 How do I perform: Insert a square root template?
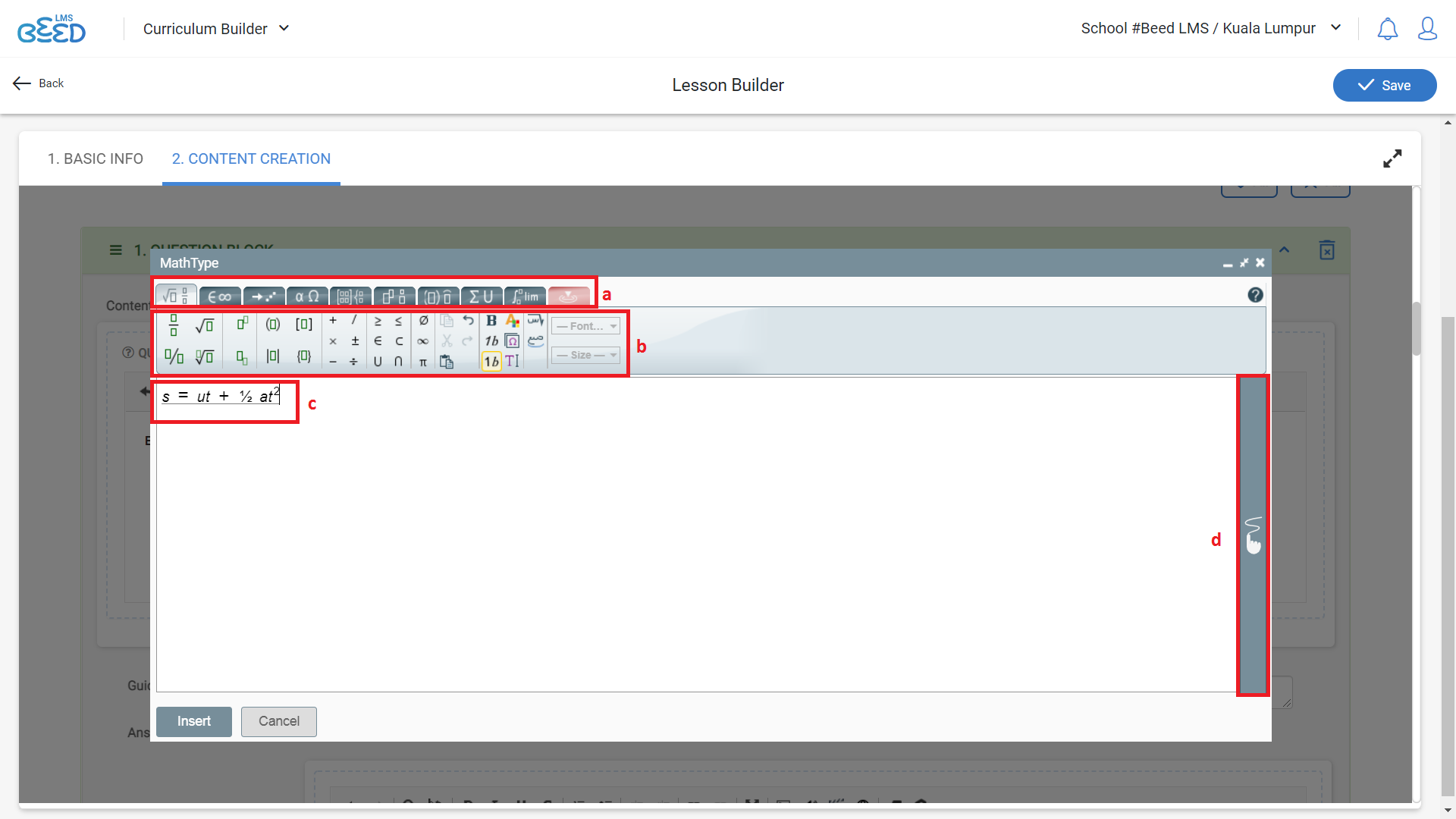tap(204, 325)
